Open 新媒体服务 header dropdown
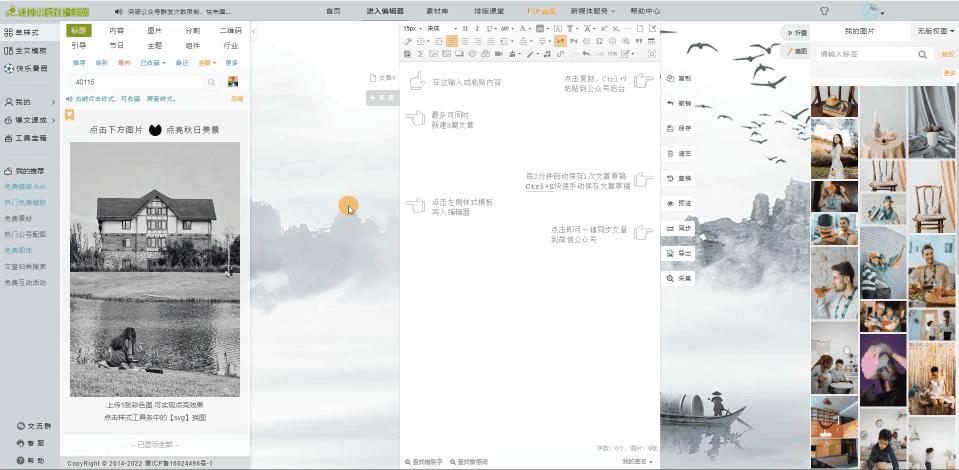 tap(592, 11)
